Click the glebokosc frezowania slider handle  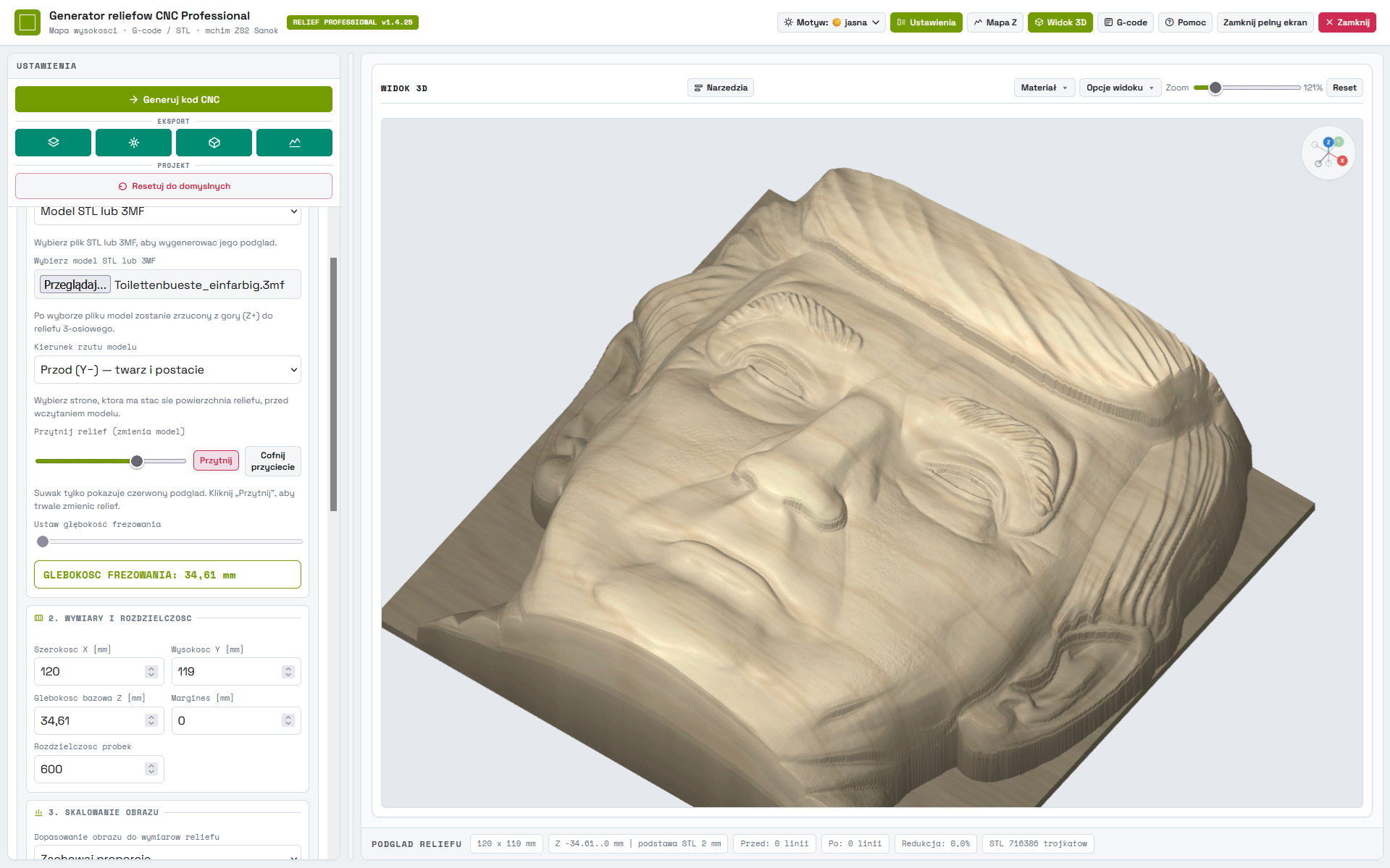pyautogui.click(x=43, y=542)
